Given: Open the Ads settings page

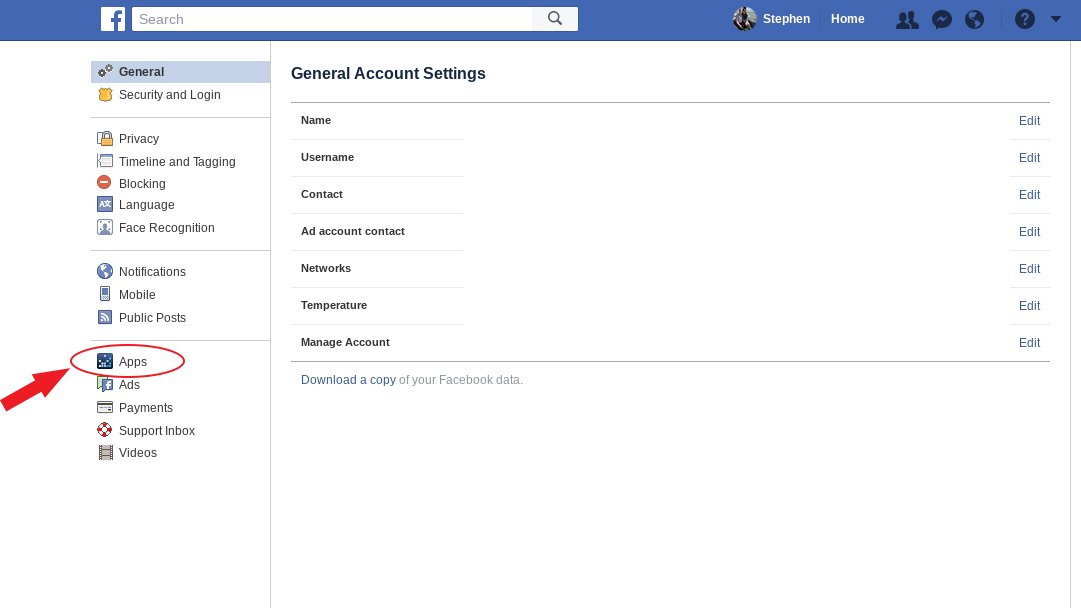Looking at the screenshot, I should (x=129, y=385).
